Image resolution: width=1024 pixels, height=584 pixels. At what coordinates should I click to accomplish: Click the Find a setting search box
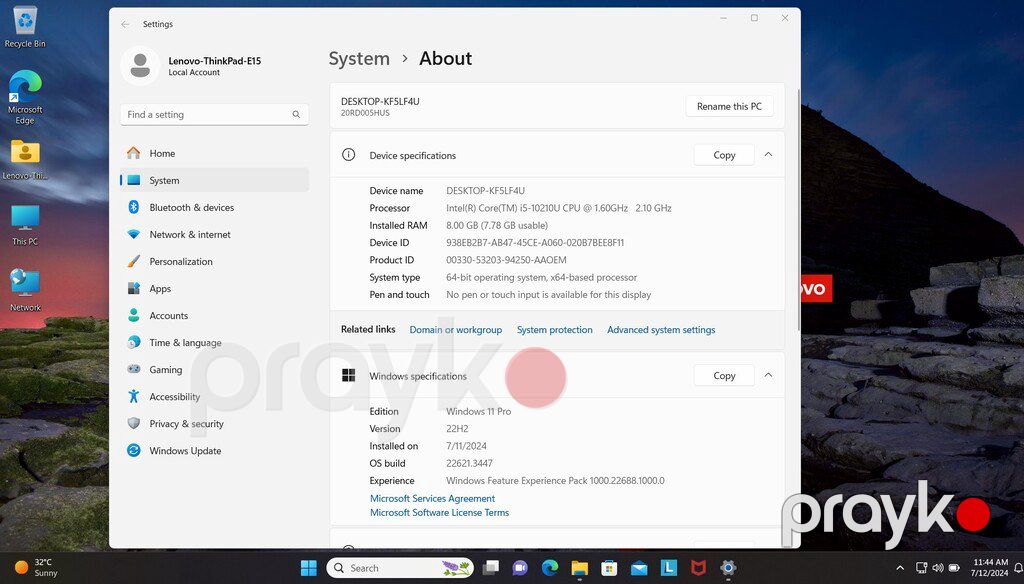tap(214, 114)
